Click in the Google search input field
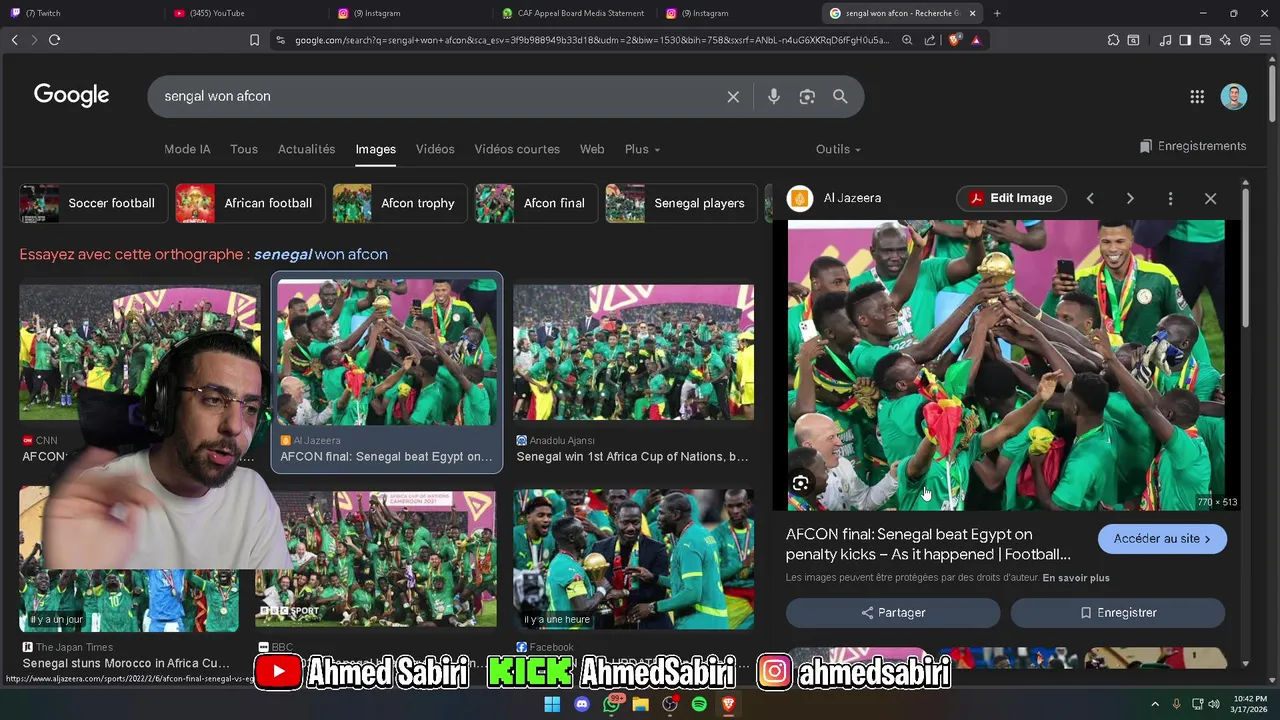Viewport: 1280px width, 720px height. pos(440,97)
